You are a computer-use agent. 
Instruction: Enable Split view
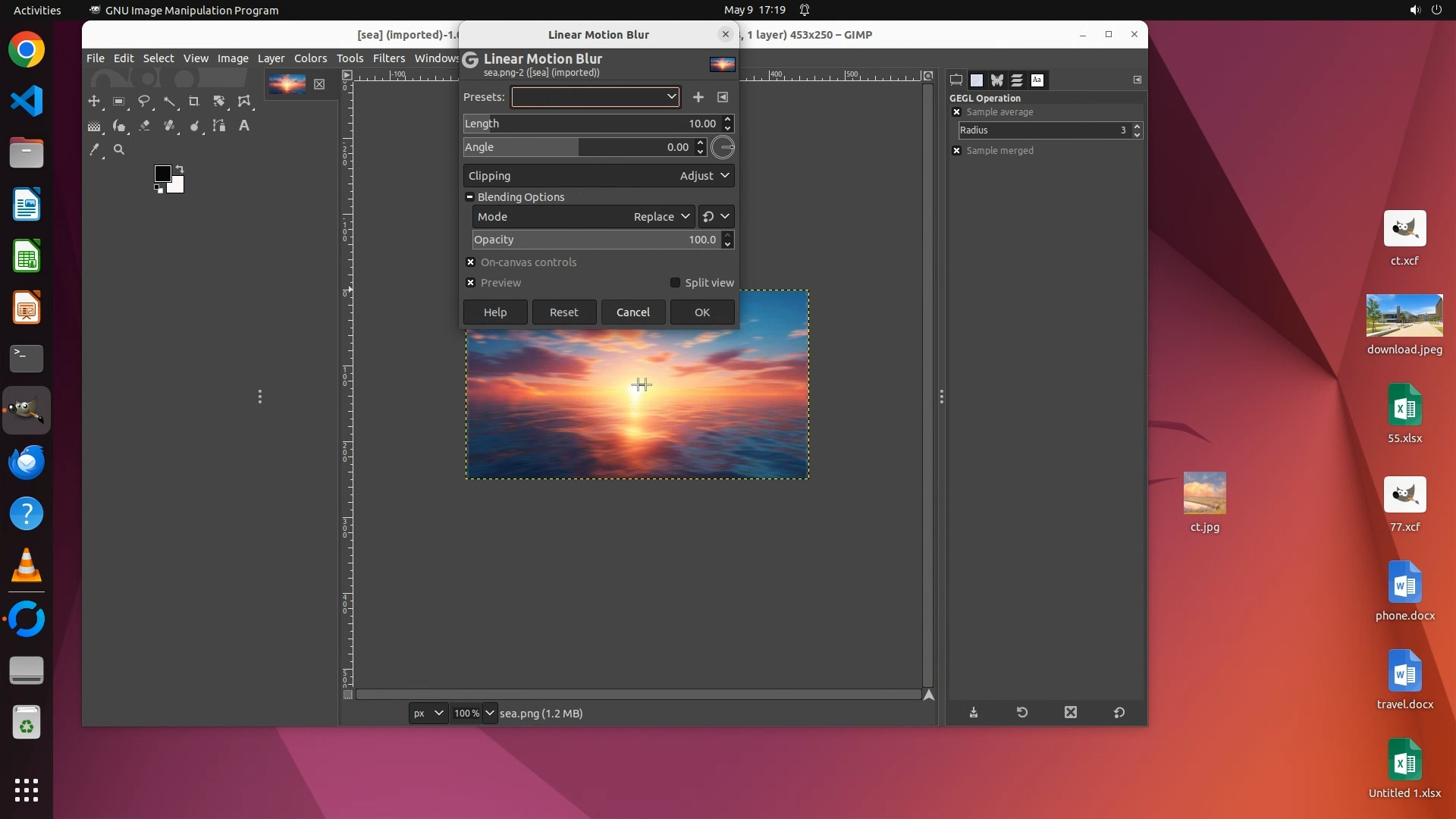[x=675, y=283]
